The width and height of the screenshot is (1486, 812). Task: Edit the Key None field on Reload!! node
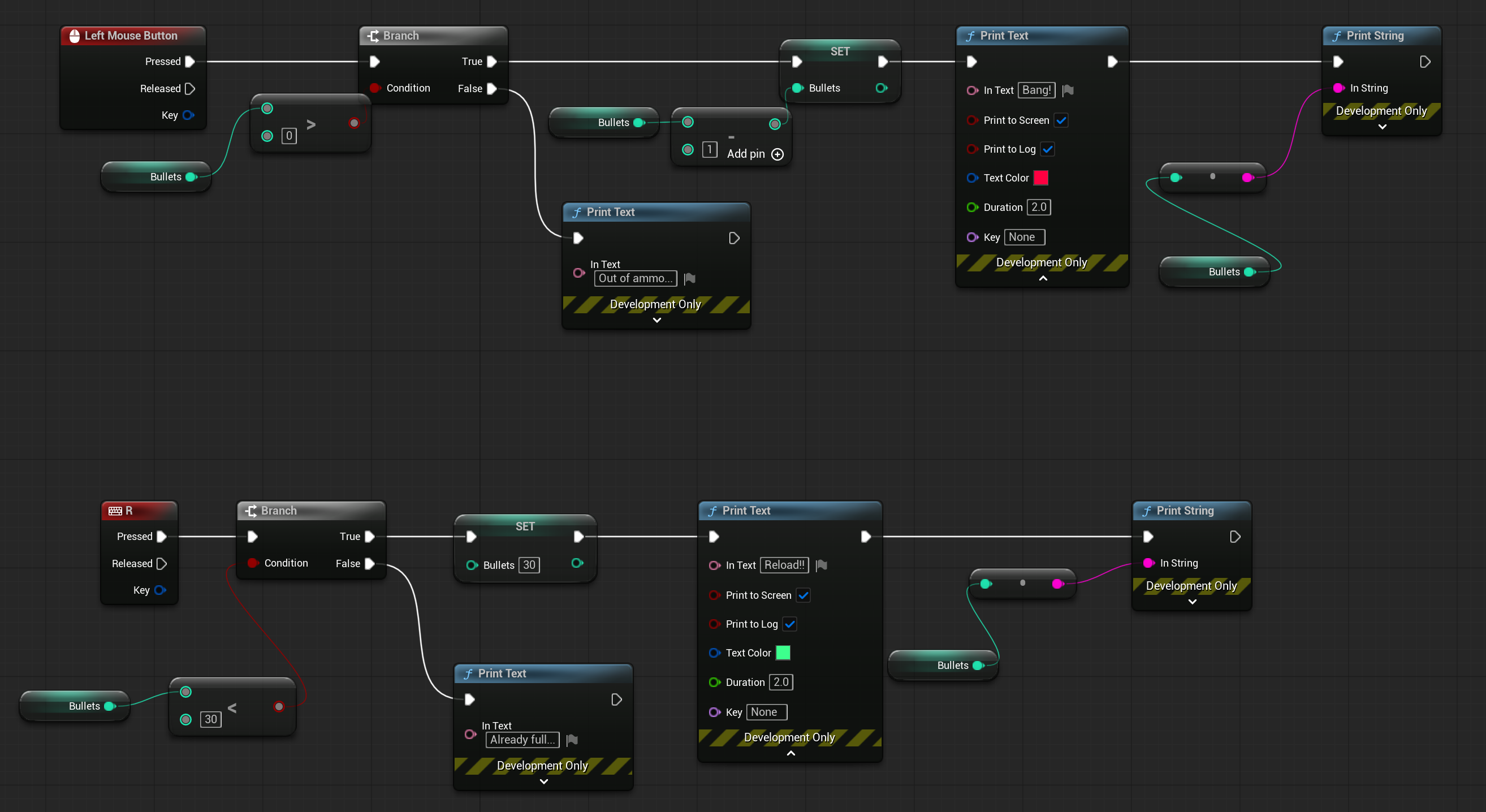[x=767, y=712]
